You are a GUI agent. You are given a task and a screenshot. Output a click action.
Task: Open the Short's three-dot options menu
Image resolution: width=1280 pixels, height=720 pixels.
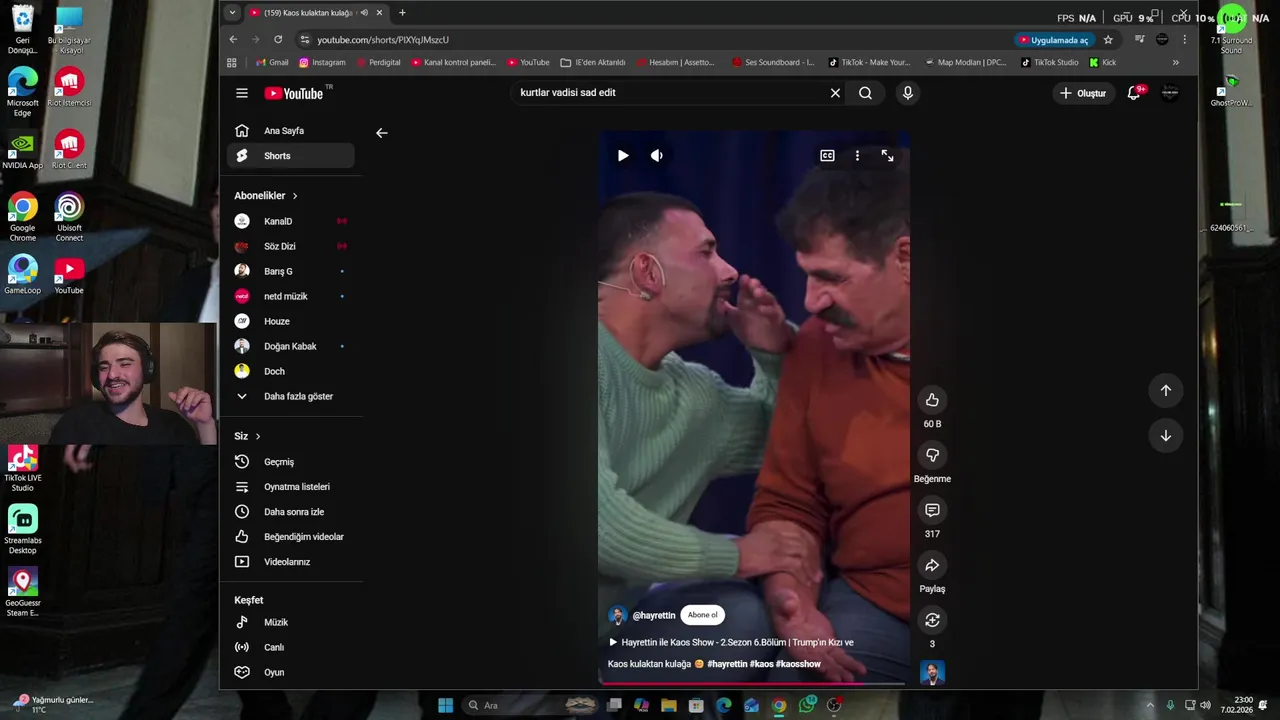857,156
